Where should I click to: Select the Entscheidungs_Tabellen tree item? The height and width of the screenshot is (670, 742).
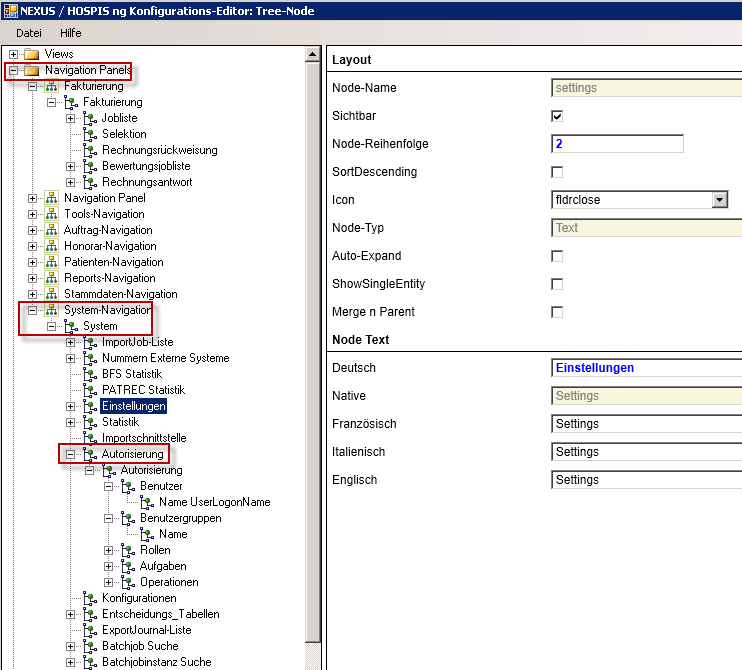coord(160,614)
